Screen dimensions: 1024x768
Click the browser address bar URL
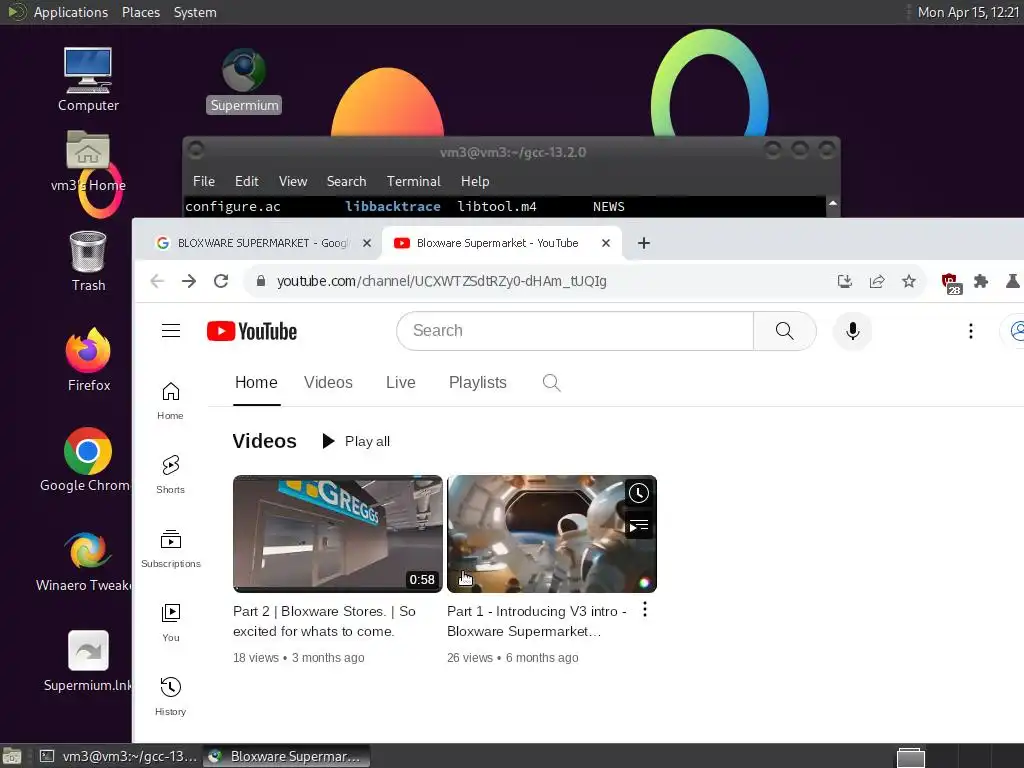pos(441,281)
